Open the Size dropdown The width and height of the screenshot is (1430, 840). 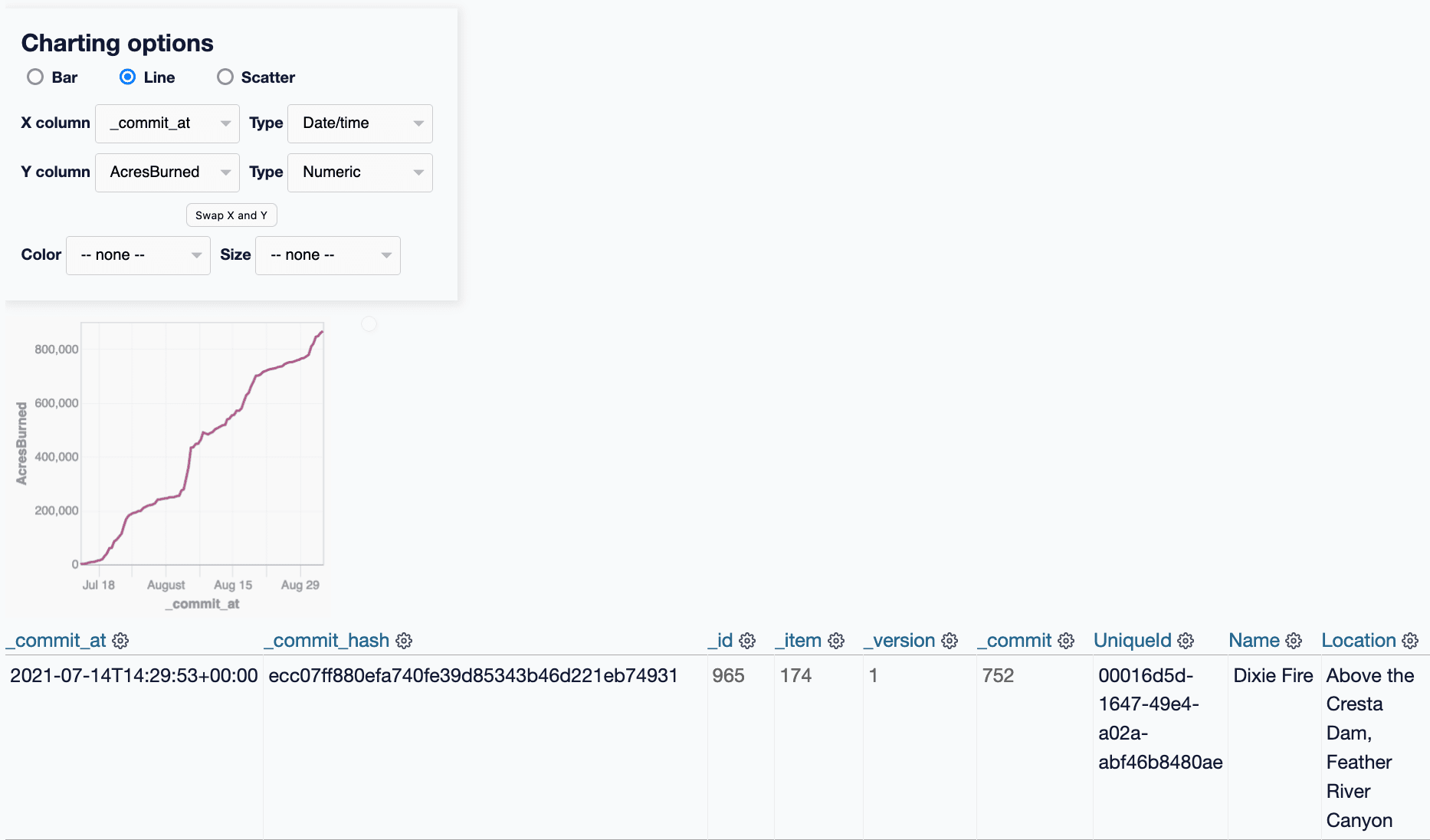(328, 255)
